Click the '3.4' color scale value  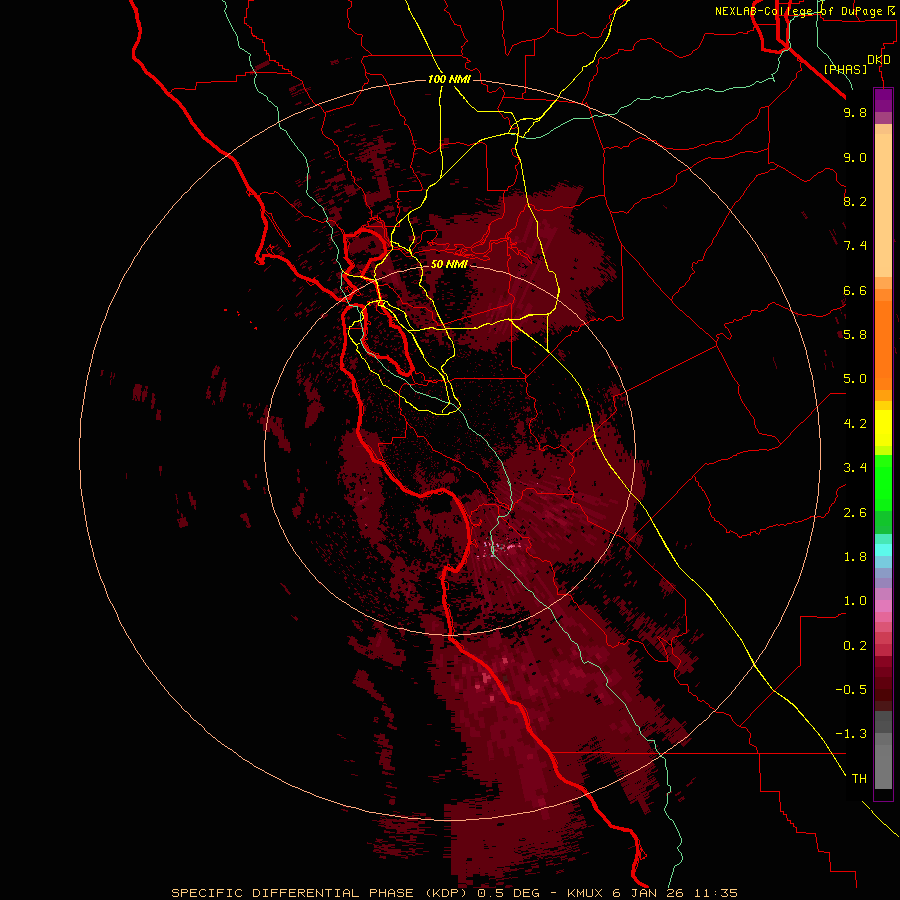click(855, 468)
